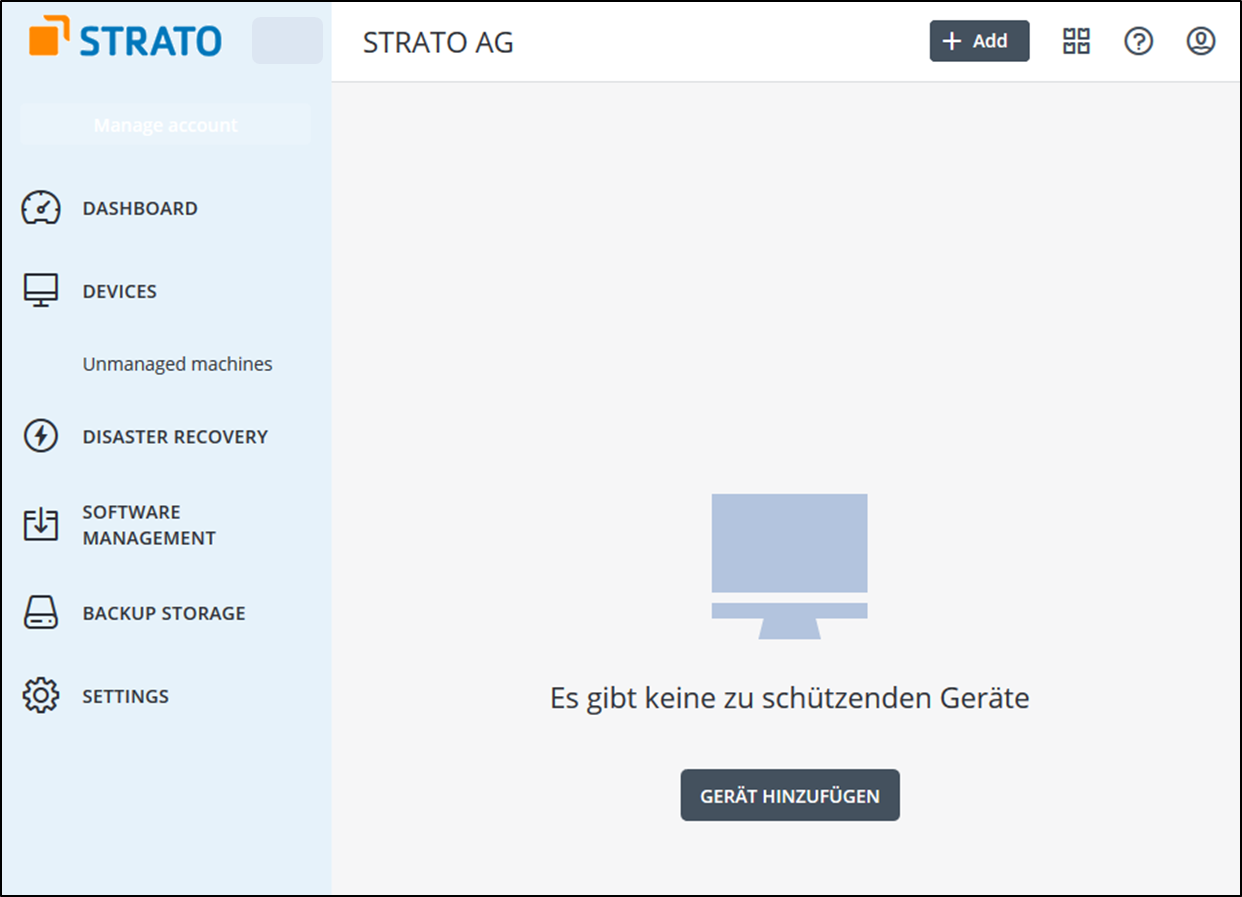Image resolution: width=1242 pixels, height=897 pixels.
Task: Open the user account profile icon
Action: [x=1200, y=41]
